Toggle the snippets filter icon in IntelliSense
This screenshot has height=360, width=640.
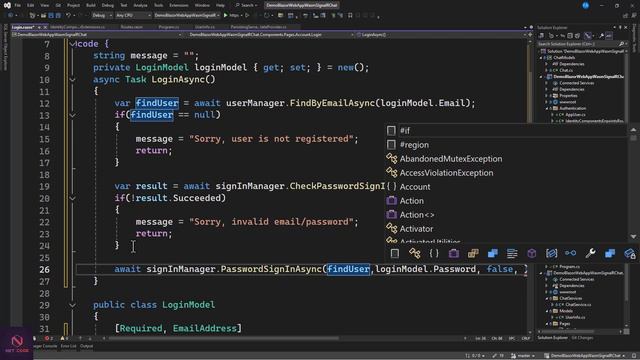395,253
